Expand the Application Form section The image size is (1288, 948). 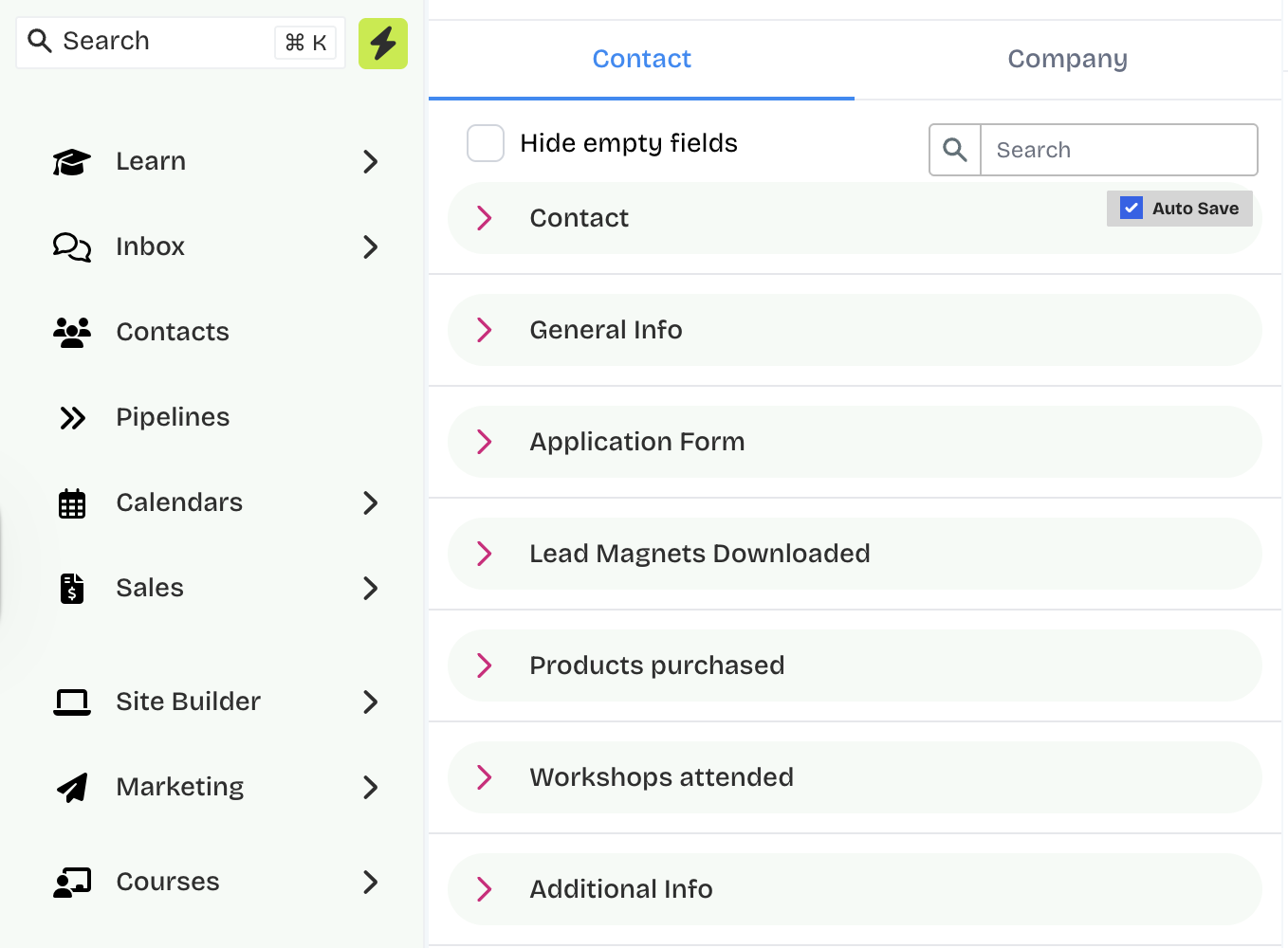pos(485,442)
